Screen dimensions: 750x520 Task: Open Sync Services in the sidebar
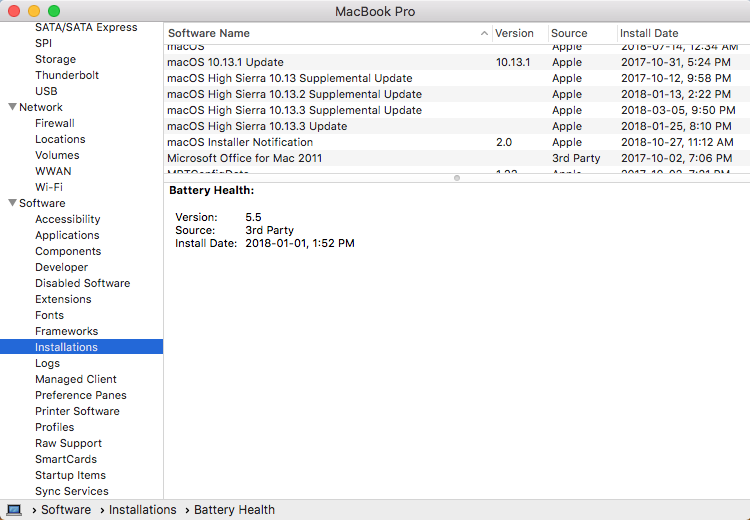click(72, 491)
